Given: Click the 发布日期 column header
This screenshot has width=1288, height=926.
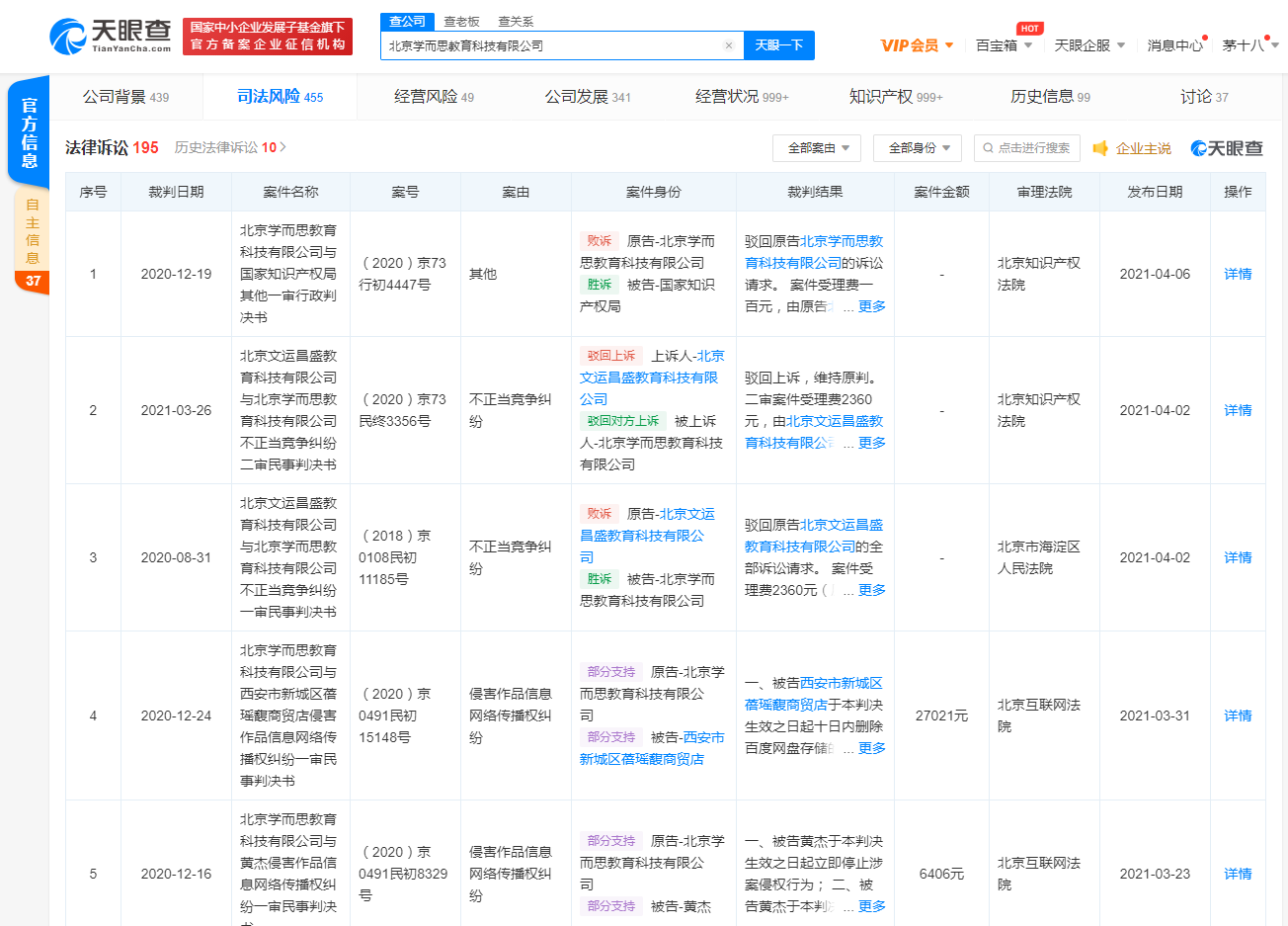Looking at the screenshot, I should 1155,192.
